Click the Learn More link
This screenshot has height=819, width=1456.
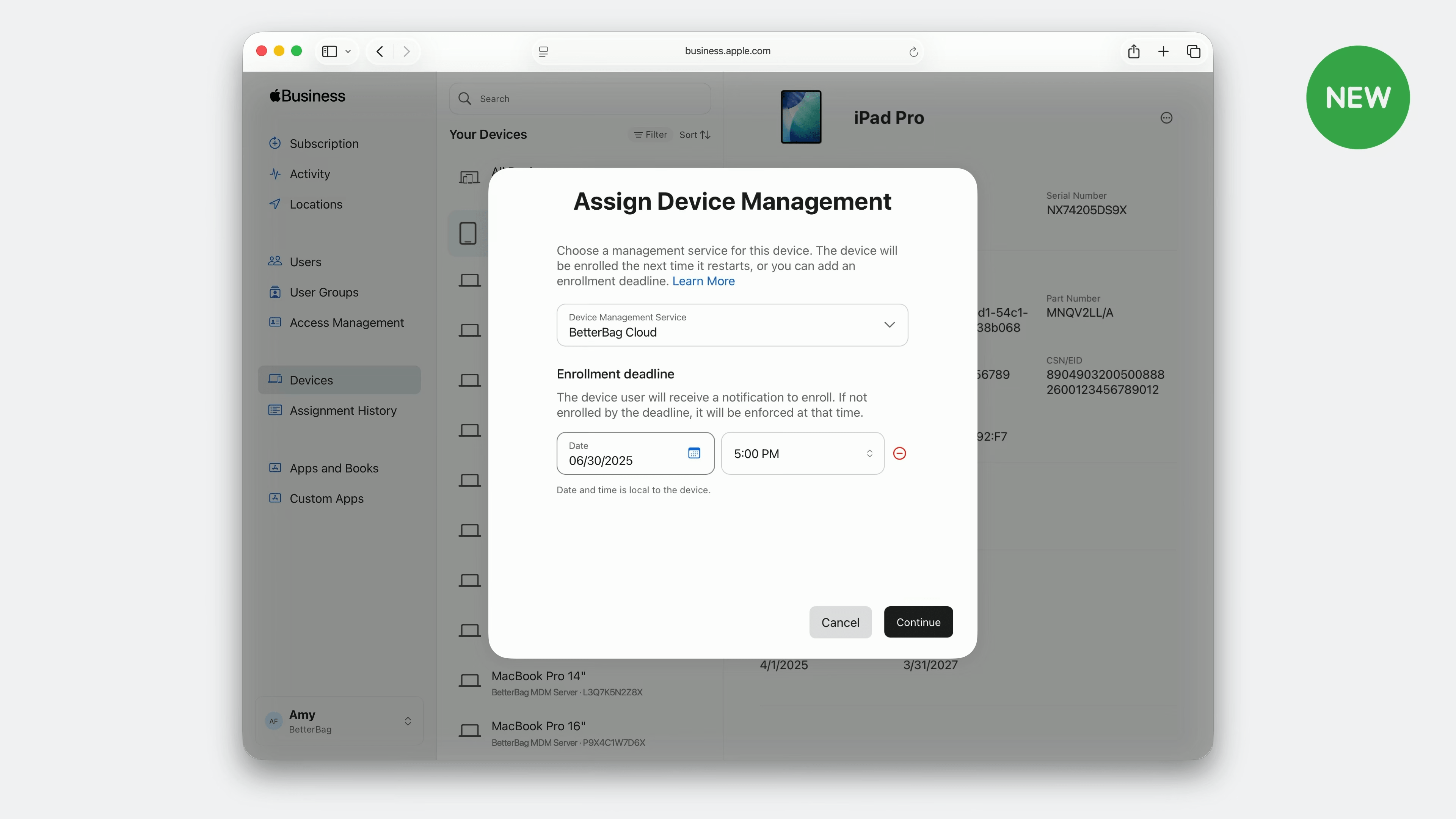pyautogui.click(x=703, y=281)
